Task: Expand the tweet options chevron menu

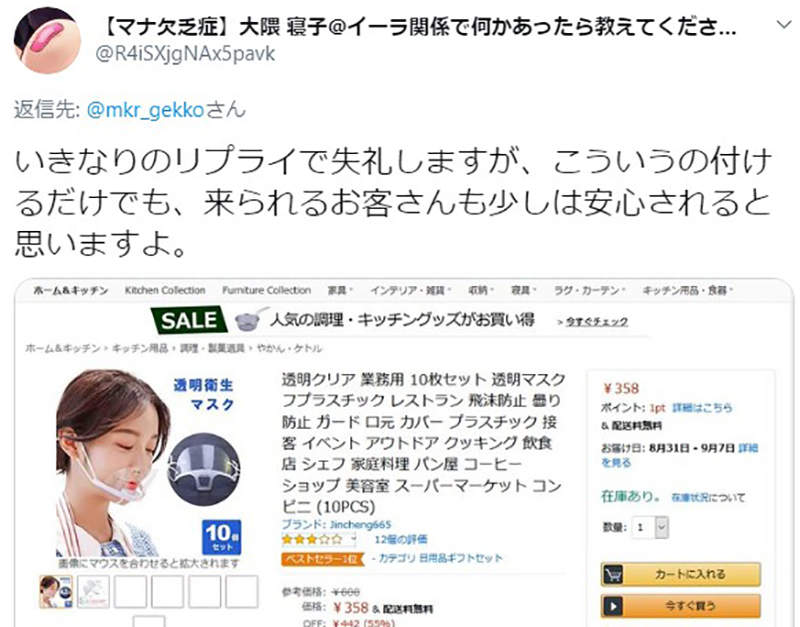Action: [784, 24]
